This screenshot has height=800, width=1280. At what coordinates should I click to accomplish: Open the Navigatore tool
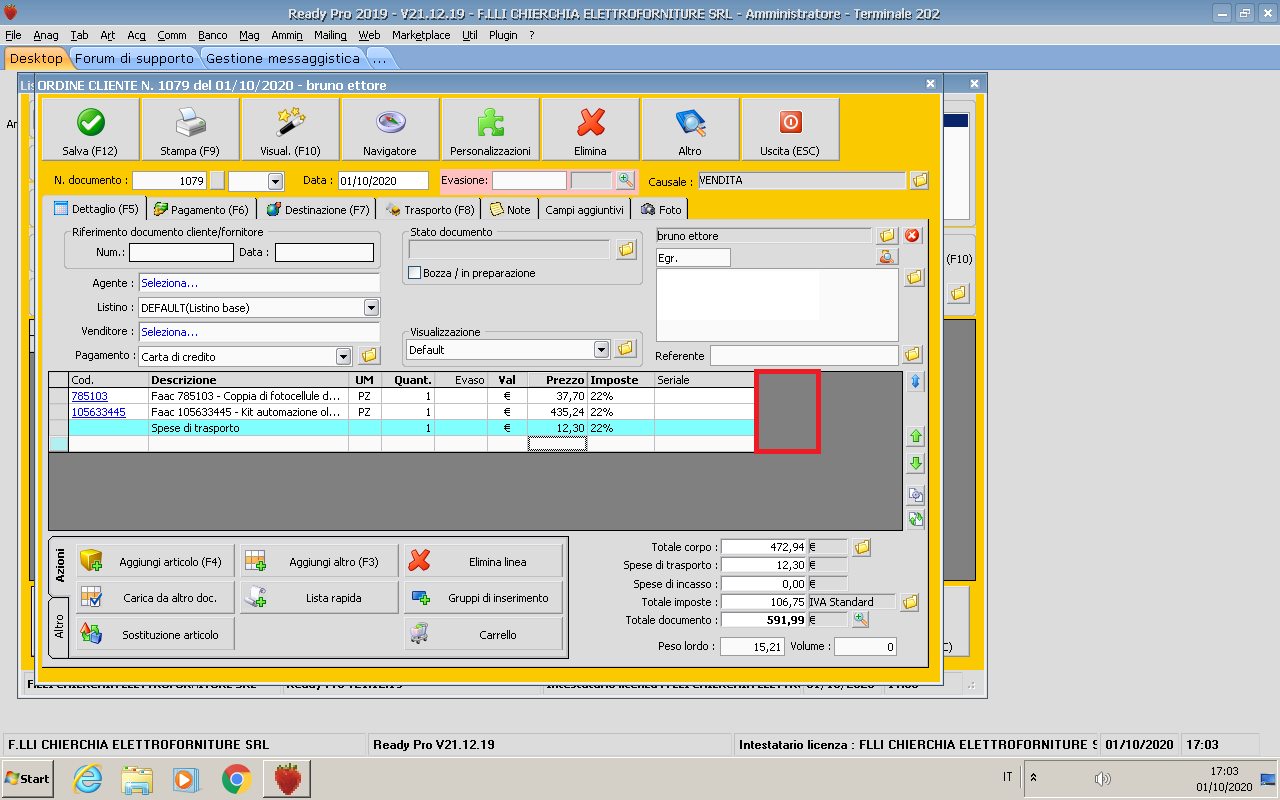point(390,129)
